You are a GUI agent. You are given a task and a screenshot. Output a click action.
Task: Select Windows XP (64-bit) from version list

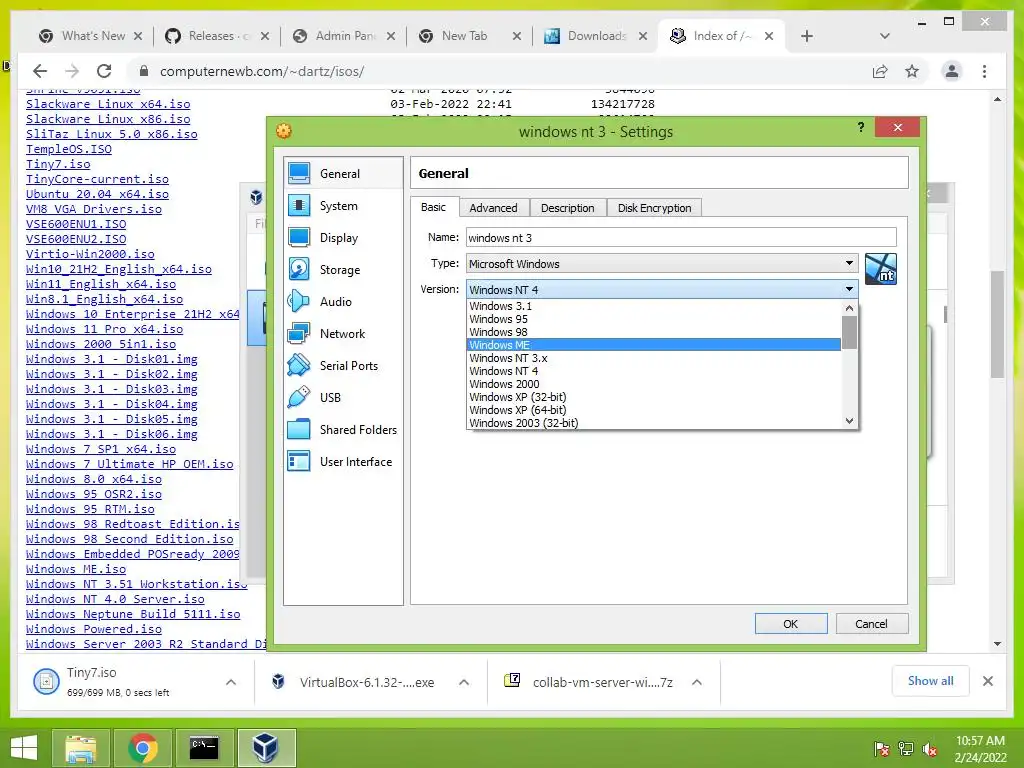click(x=654, y=410)
